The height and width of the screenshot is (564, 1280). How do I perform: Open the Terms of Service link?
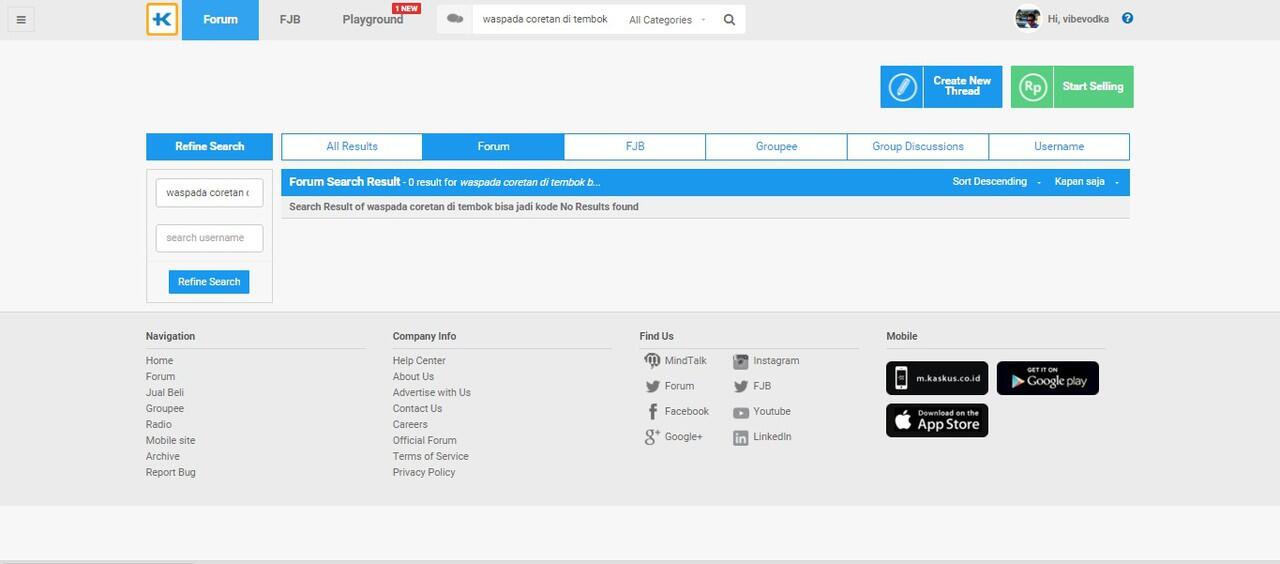click(431, 457)
